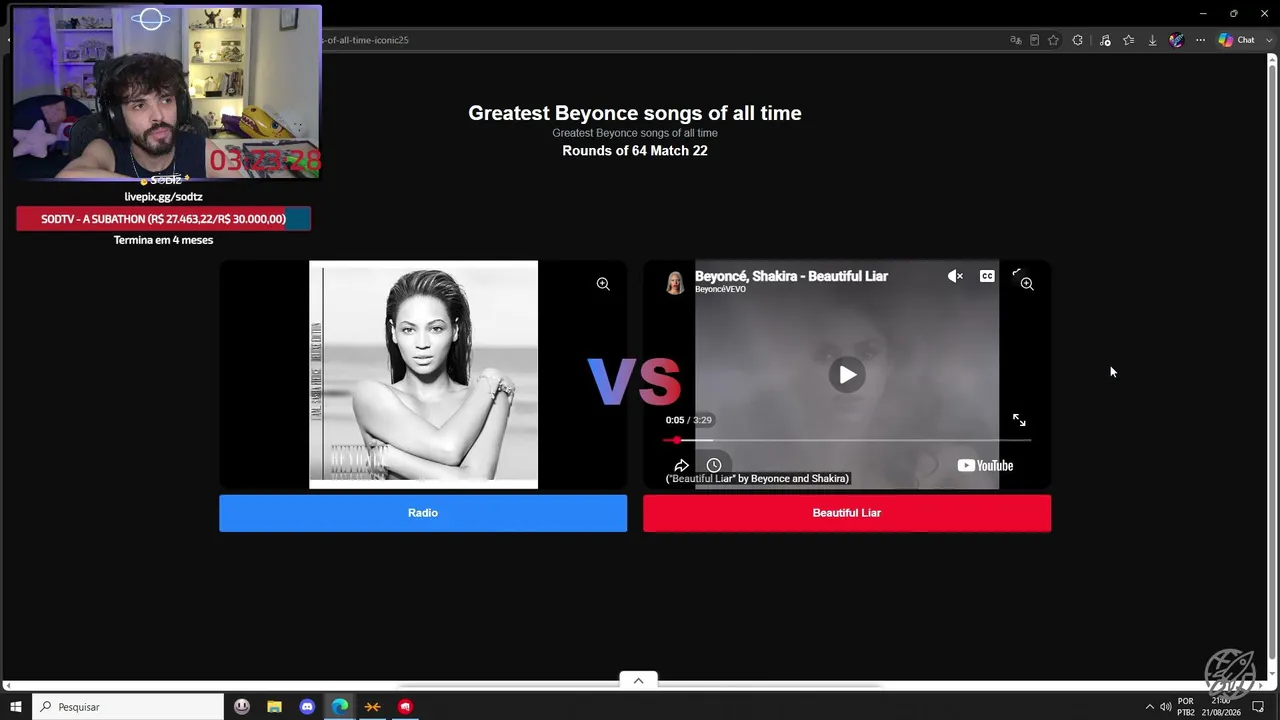
Task: Open the orange arrows app in taskbar
Action: click(372, 707)
